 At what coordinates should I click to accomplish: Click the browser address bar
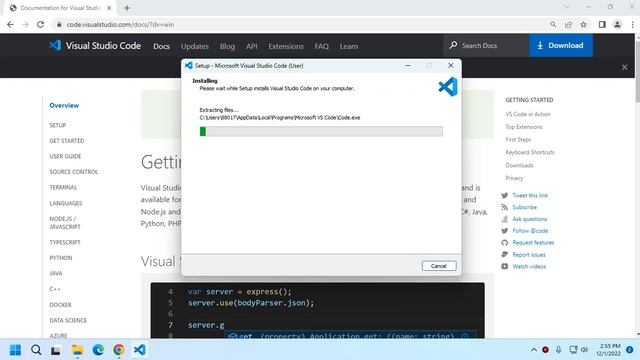click(302, 24)
